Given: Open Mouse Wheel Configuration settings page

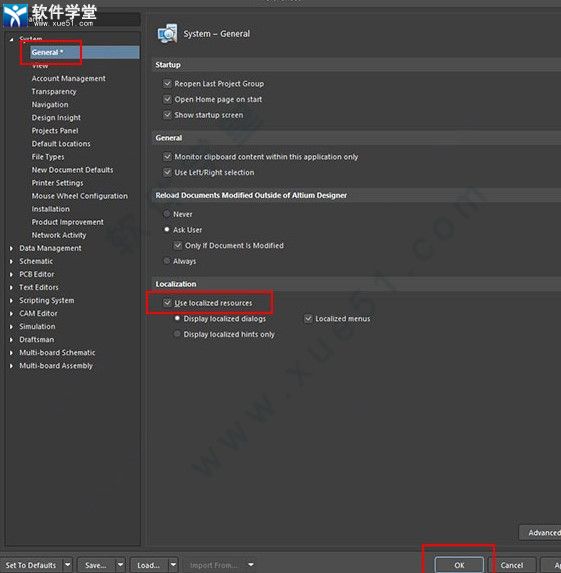Looking at the screenshot, I should [80, 196].
